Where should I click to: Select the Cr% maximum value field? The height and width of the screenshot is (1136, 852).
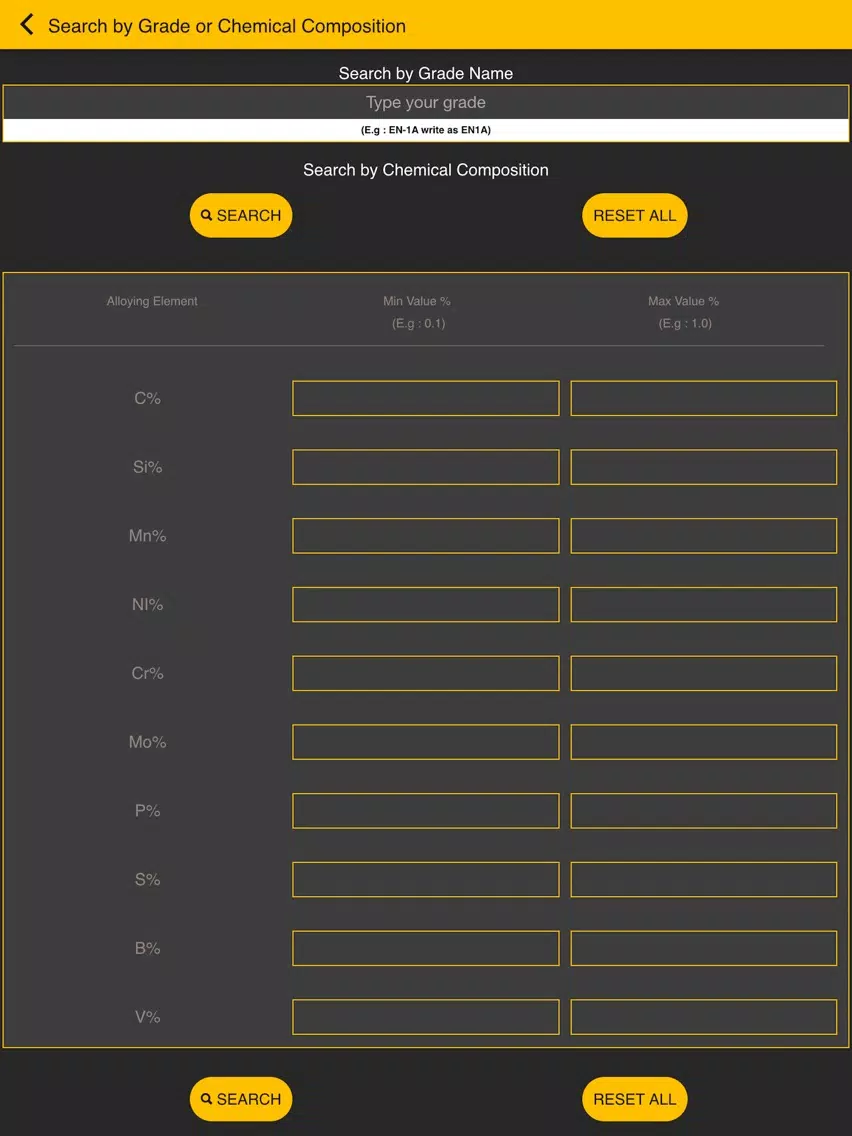point(703,674)
